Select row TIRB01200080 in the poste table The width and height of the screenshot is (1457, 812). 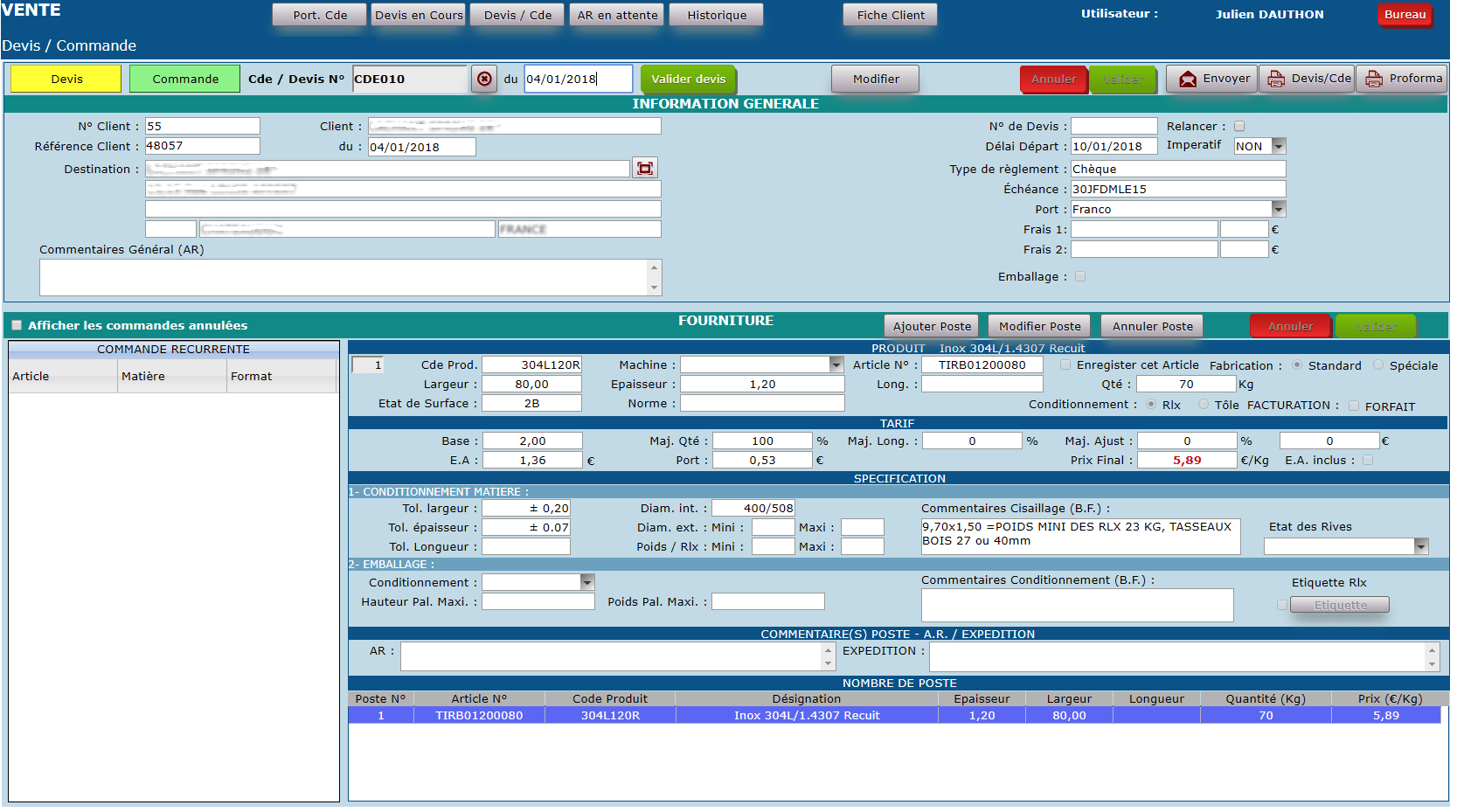tap(479, 715)
